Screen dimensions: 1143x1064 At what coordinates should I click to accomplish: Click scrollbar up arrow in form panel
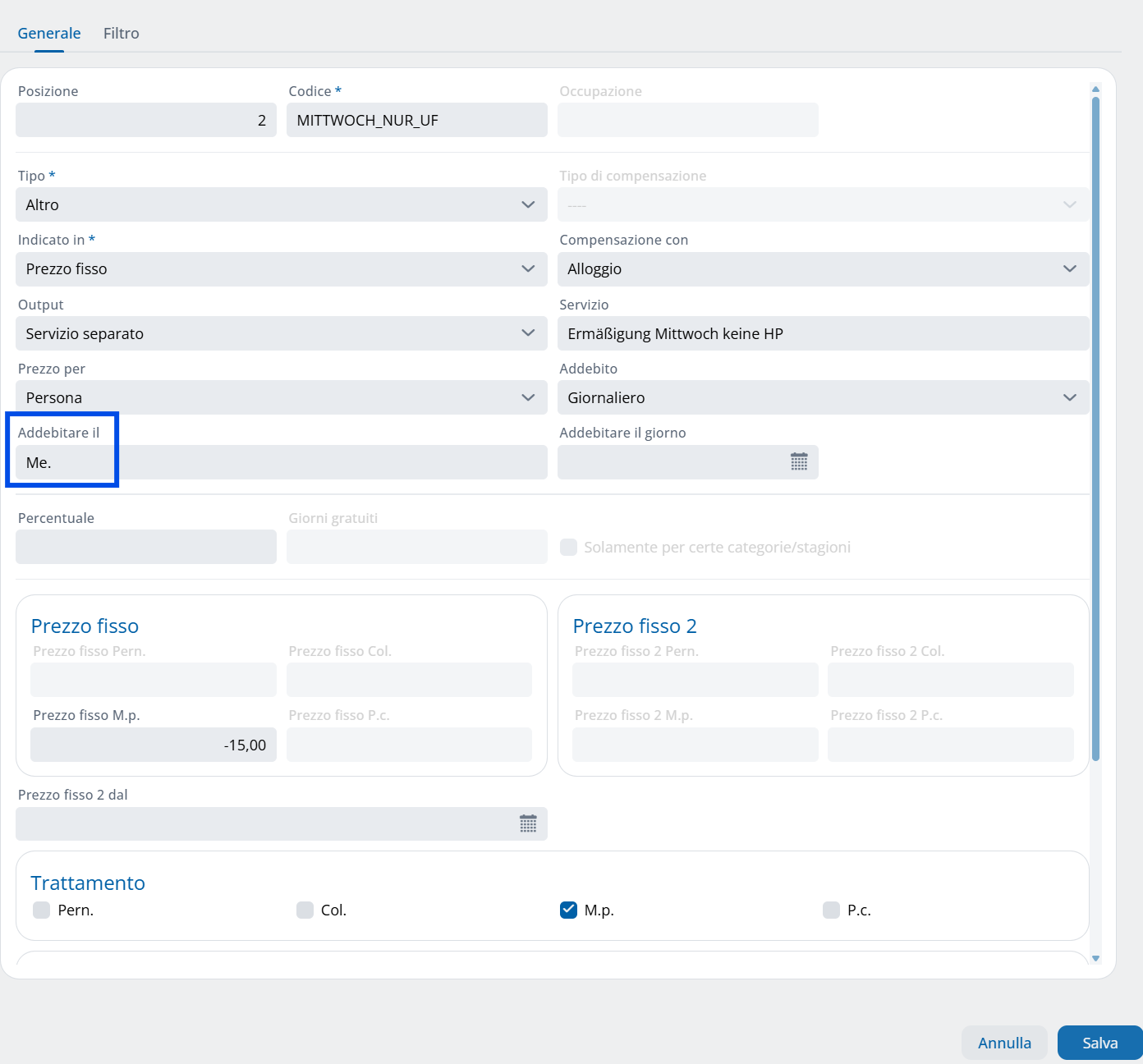click(x=1095, y=89)
